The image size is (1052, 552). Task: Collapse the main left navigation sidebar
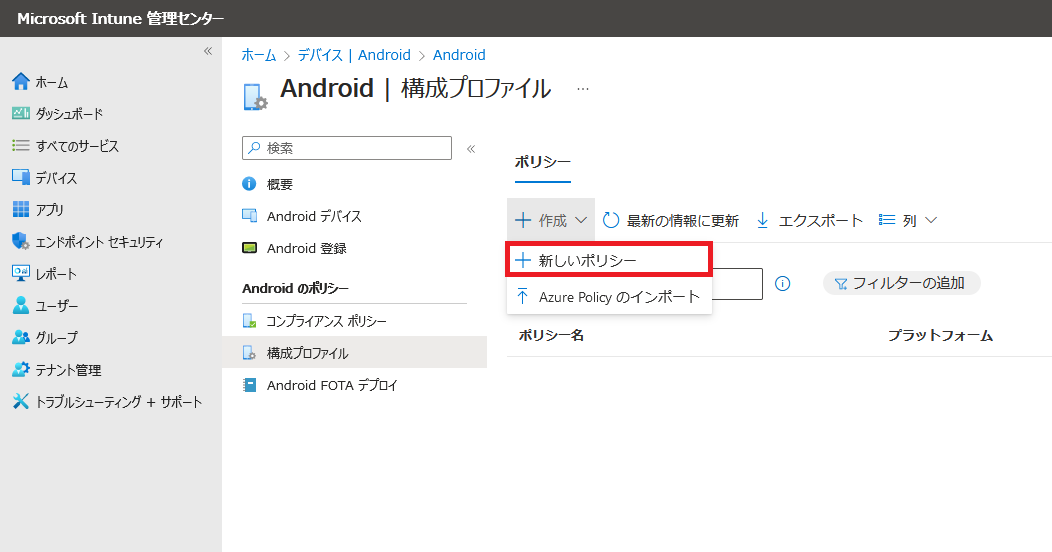click(208, 51)
